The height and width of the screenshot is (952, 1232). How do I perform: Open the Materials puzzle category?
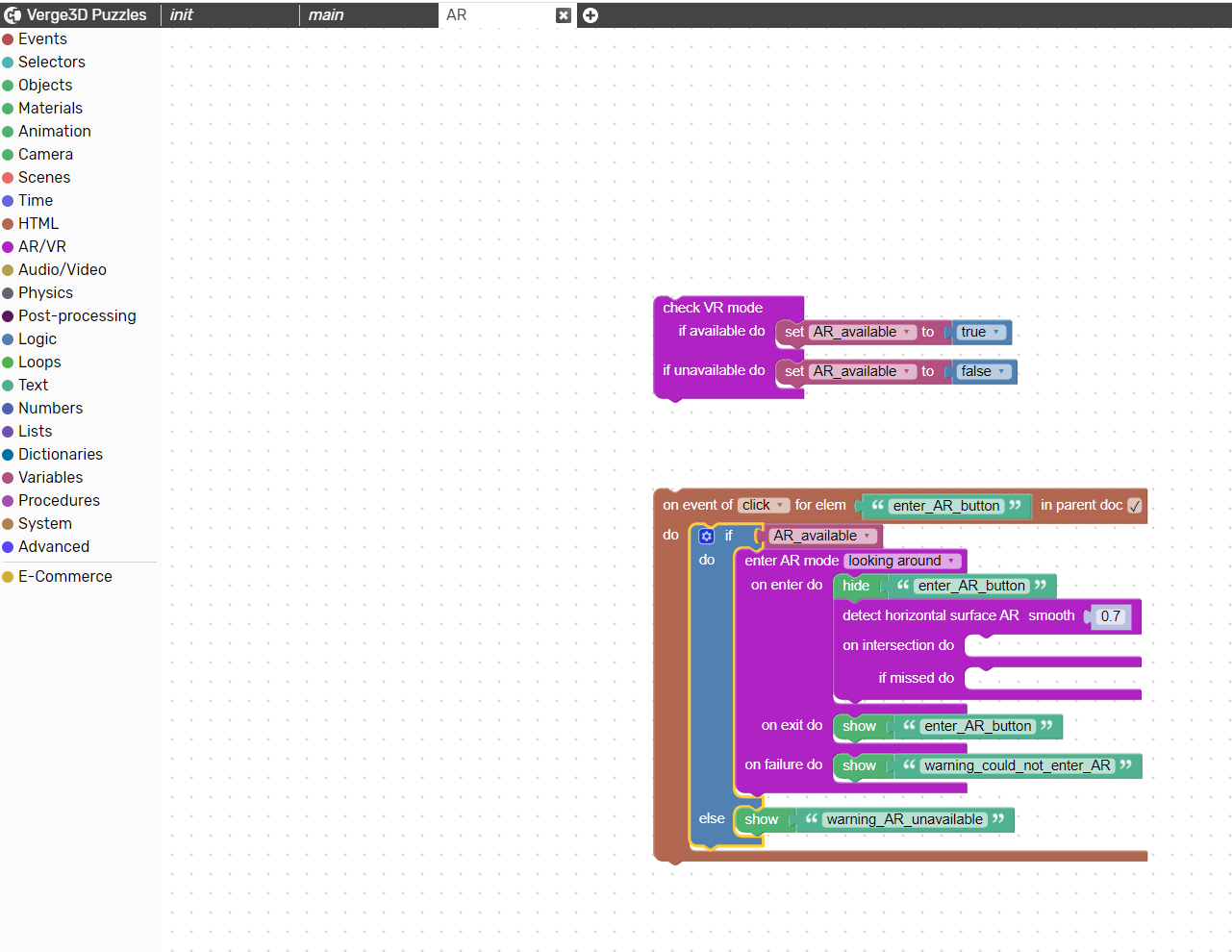point(50,108)
